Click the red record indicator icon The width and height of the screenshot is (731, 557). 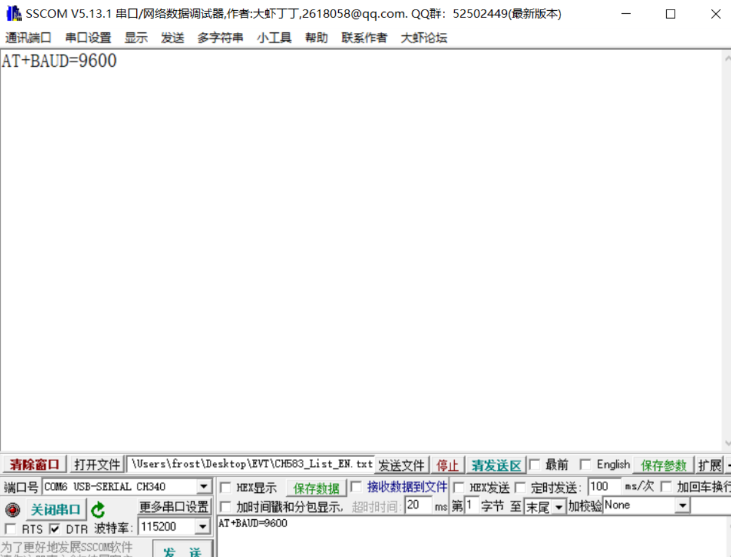click(13, 509)
